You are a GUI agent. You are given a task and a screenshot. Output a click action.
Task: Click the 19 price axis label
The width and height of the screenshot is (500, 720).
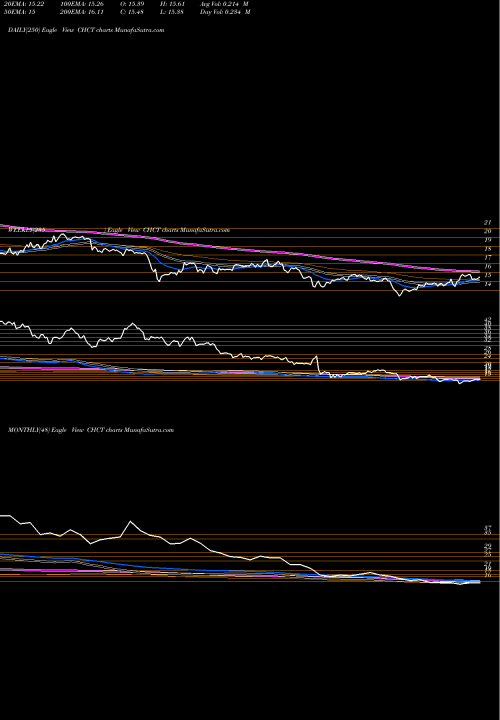488,240
